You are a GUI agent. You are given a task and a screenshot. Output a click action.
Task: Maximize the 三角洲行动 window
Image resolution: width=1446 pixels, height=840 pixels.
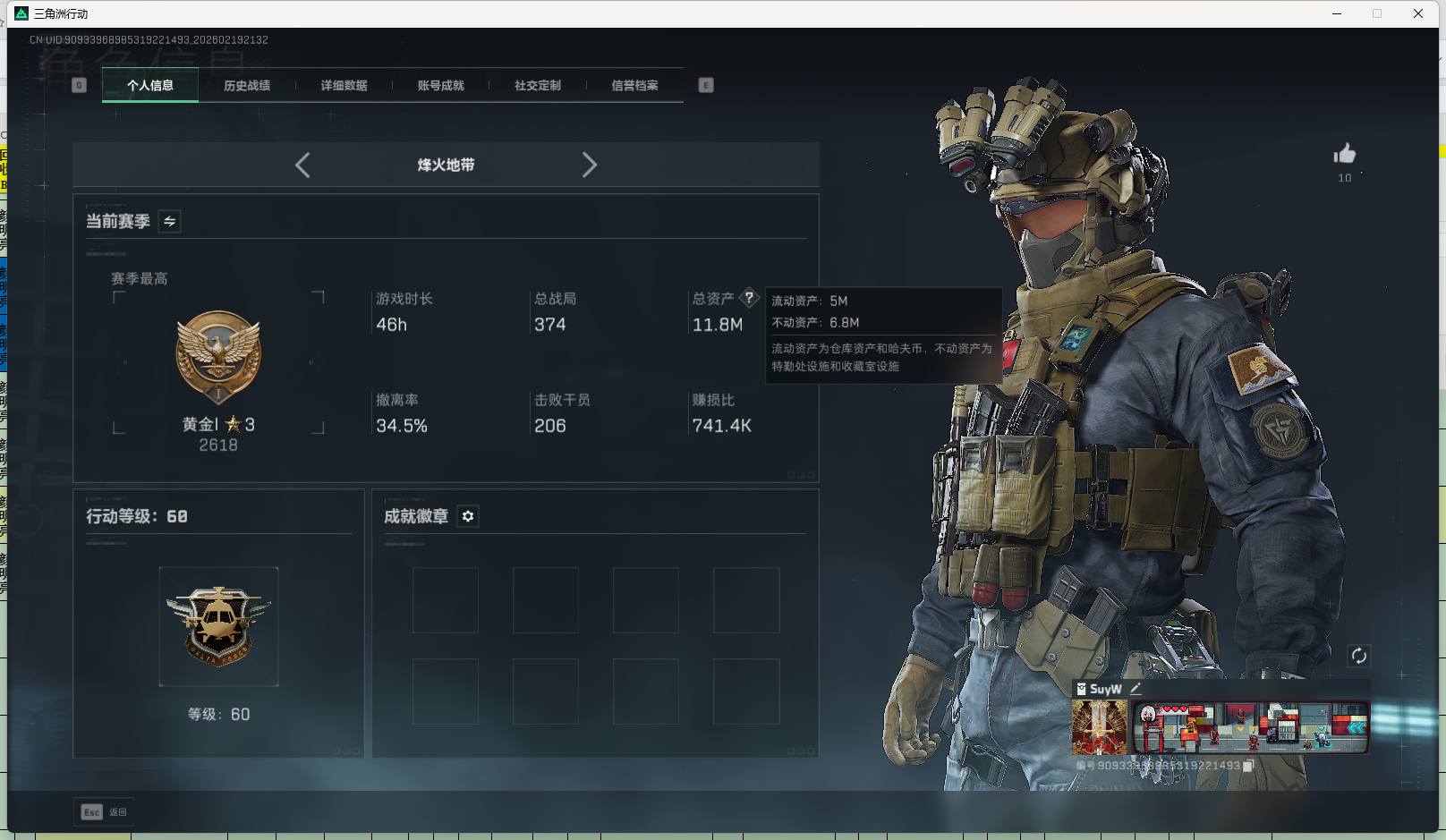pyautogui.click(x=1377, y=13)
